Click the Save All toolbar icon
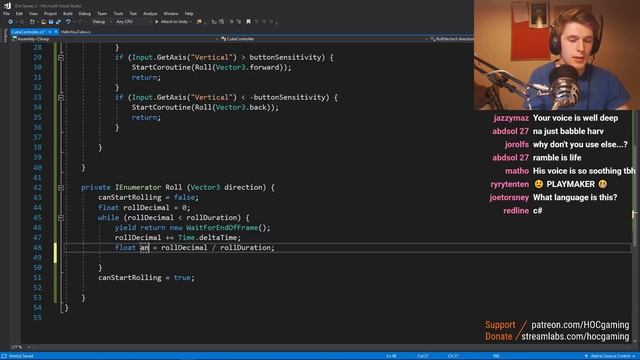Viewport: 640px width, 360px height. click(58, 22)
